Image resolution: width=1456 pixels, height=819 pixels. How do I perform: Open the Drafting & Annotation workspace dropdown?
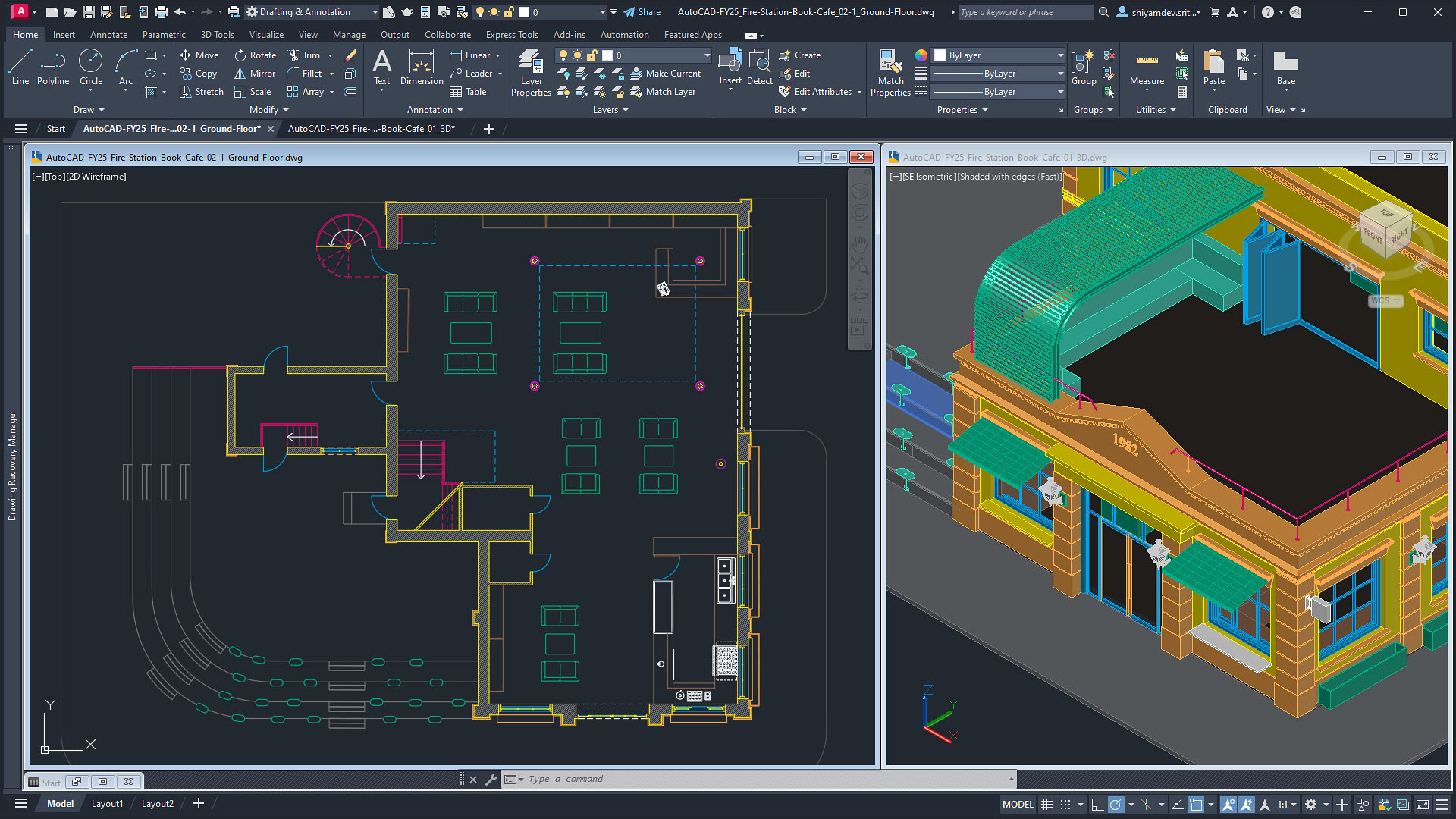[x=373, y=11]
